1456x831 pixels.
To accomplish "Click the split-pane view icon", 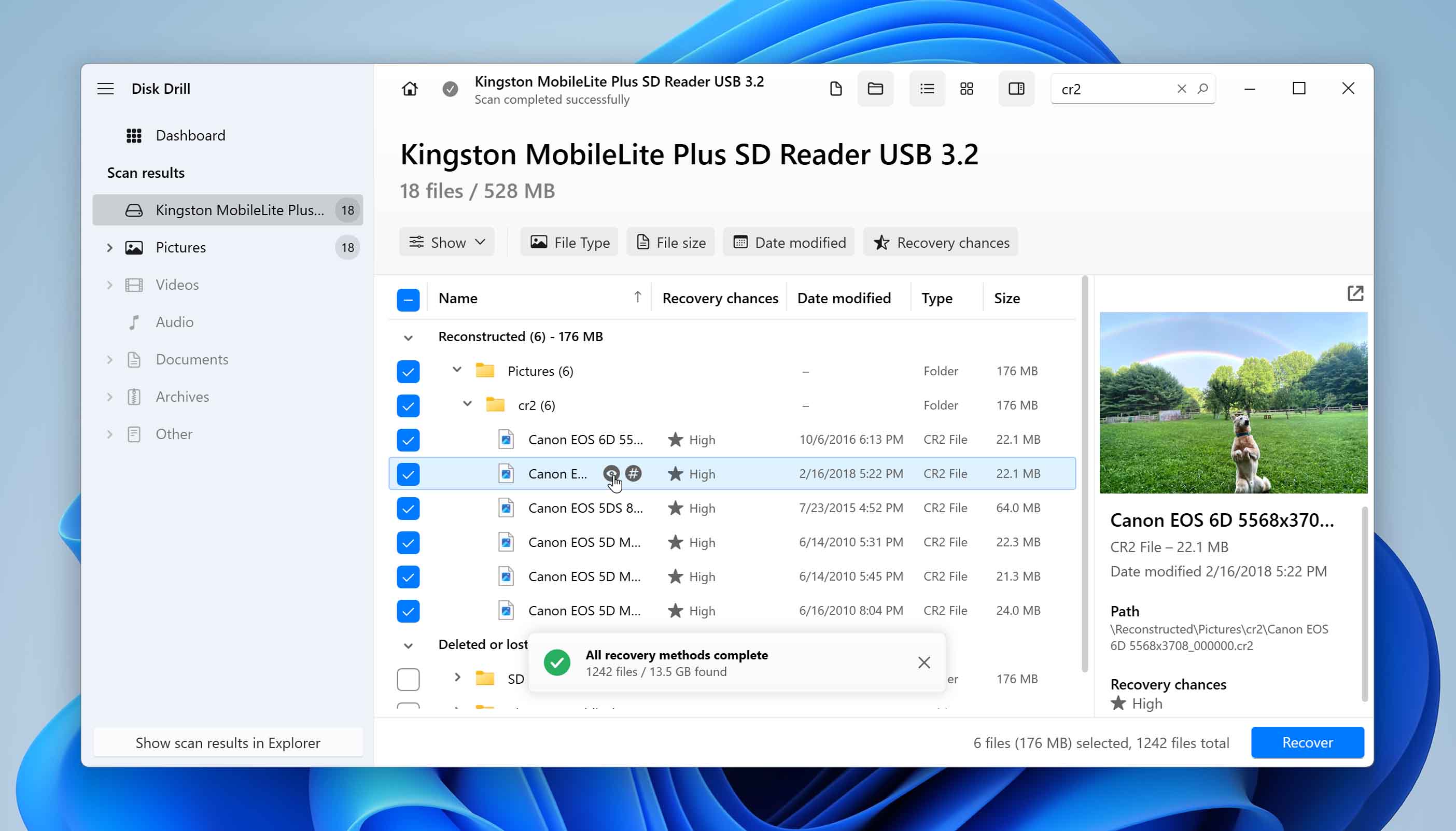I will [x=1016, y=89].
